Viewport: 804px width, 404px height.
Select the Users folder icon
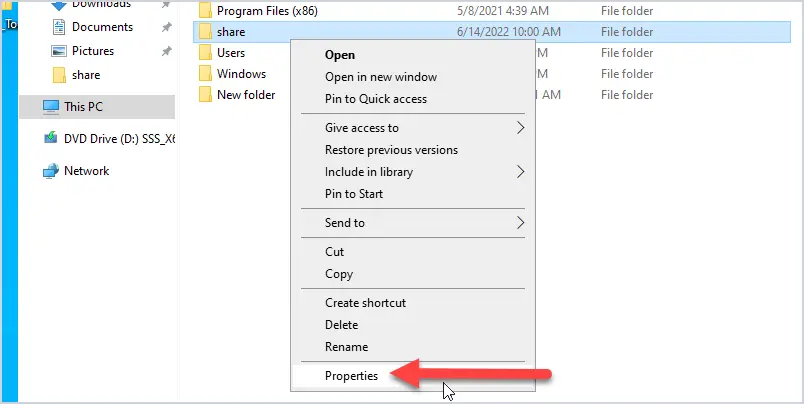click(206, 53)
